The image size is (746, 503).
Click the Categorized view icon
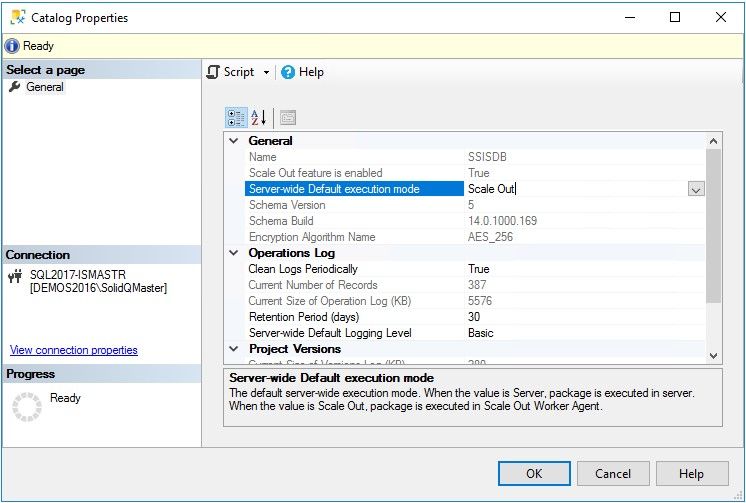tap(236, 118)
